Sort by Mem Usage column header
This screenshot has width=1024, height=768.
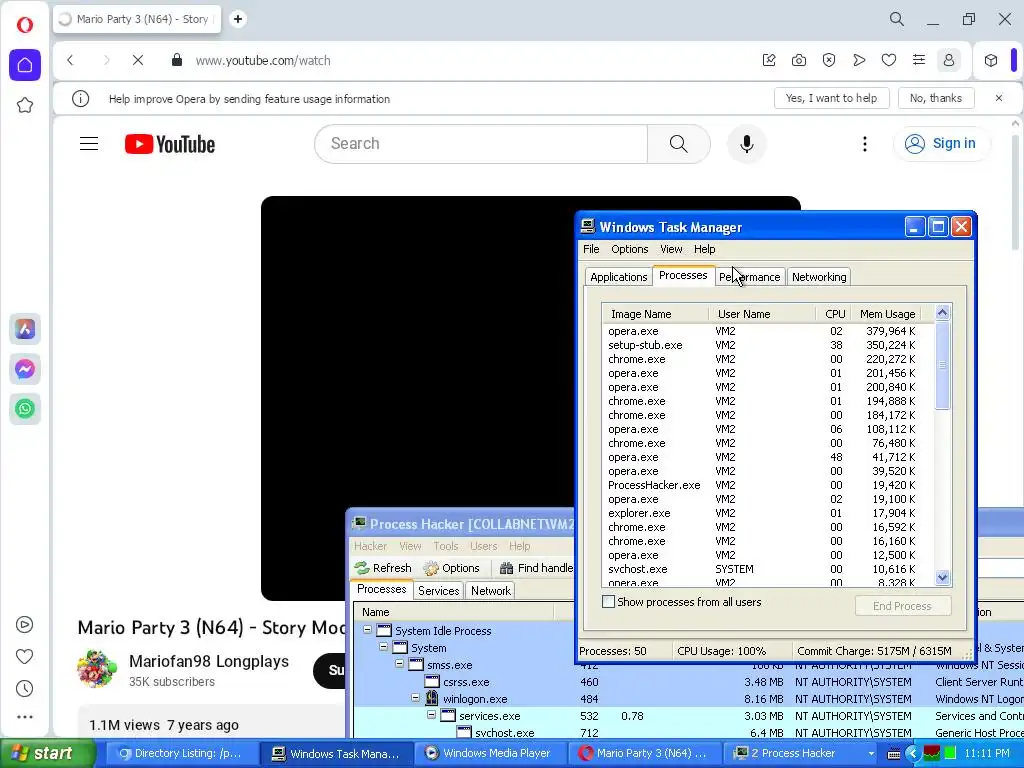point(887,313)
